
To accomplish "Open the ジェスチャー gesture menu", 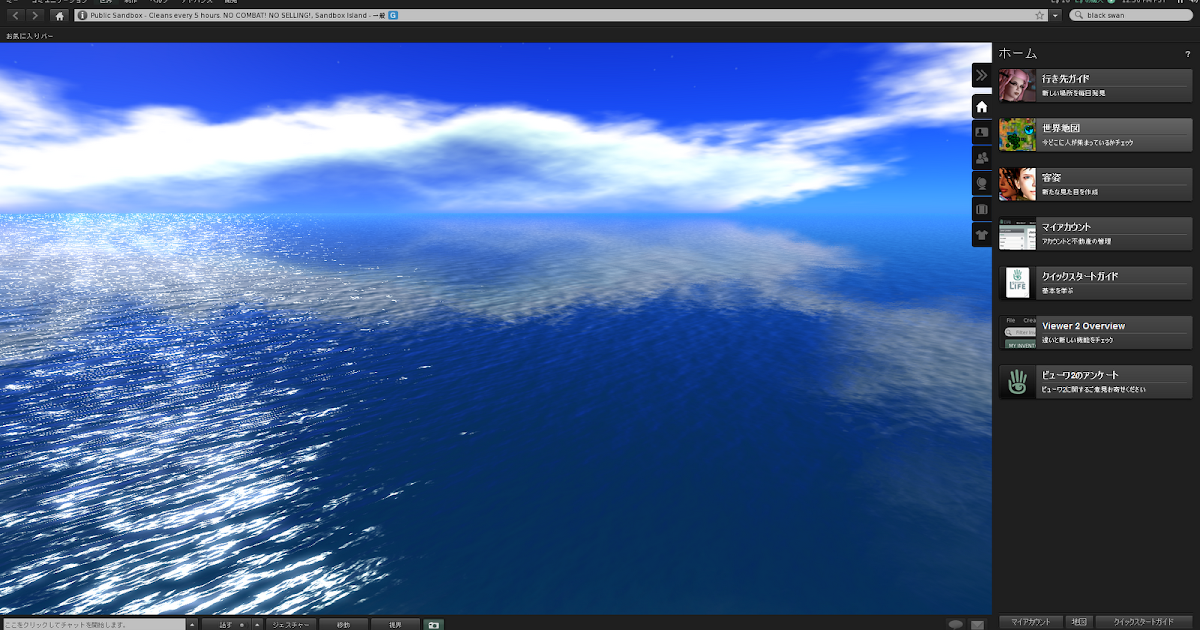I will click(x=292, y=624).
